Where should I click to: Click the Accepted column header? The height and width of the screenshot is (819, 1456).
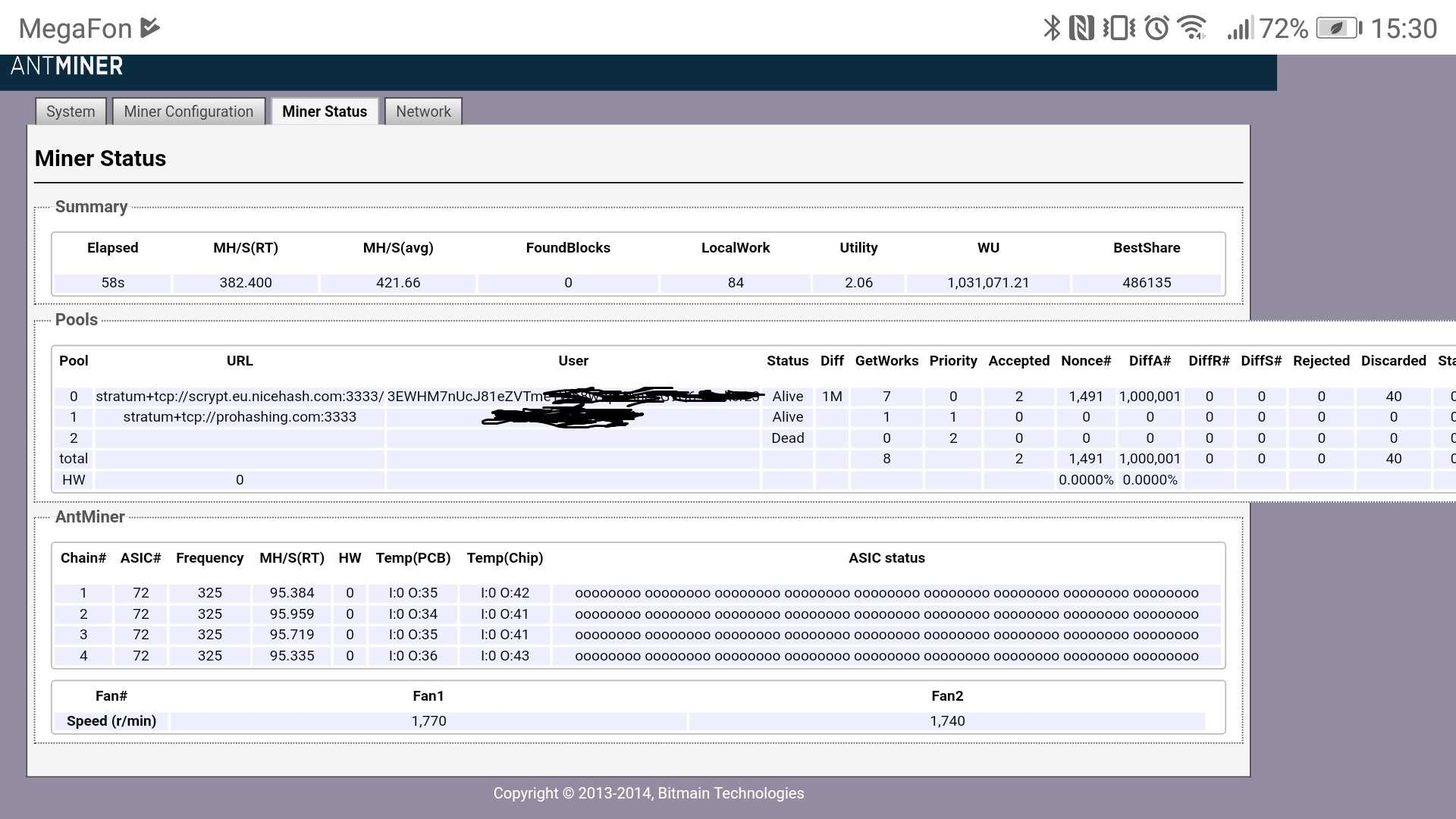click(x=1019, y=361)
